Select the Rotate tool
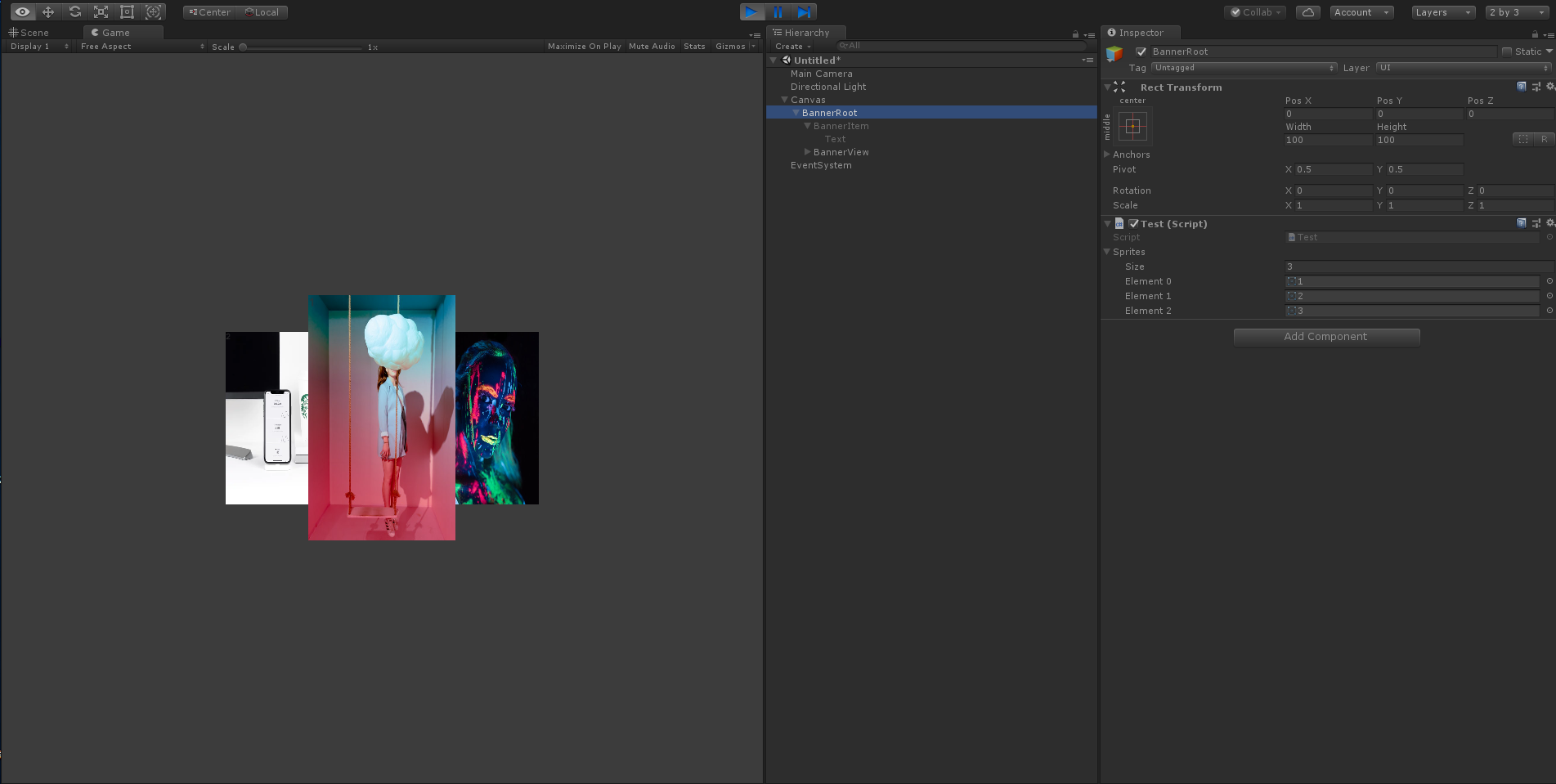Screen dimensions: 1556x784 point(74,12)
